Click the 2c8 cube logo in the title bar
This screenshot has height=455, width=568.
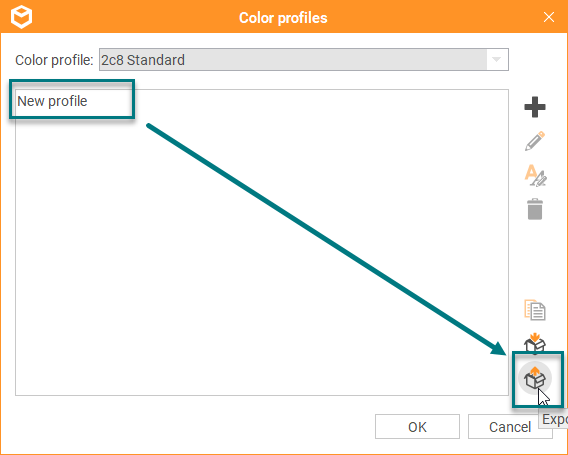[x=21, y=17]
